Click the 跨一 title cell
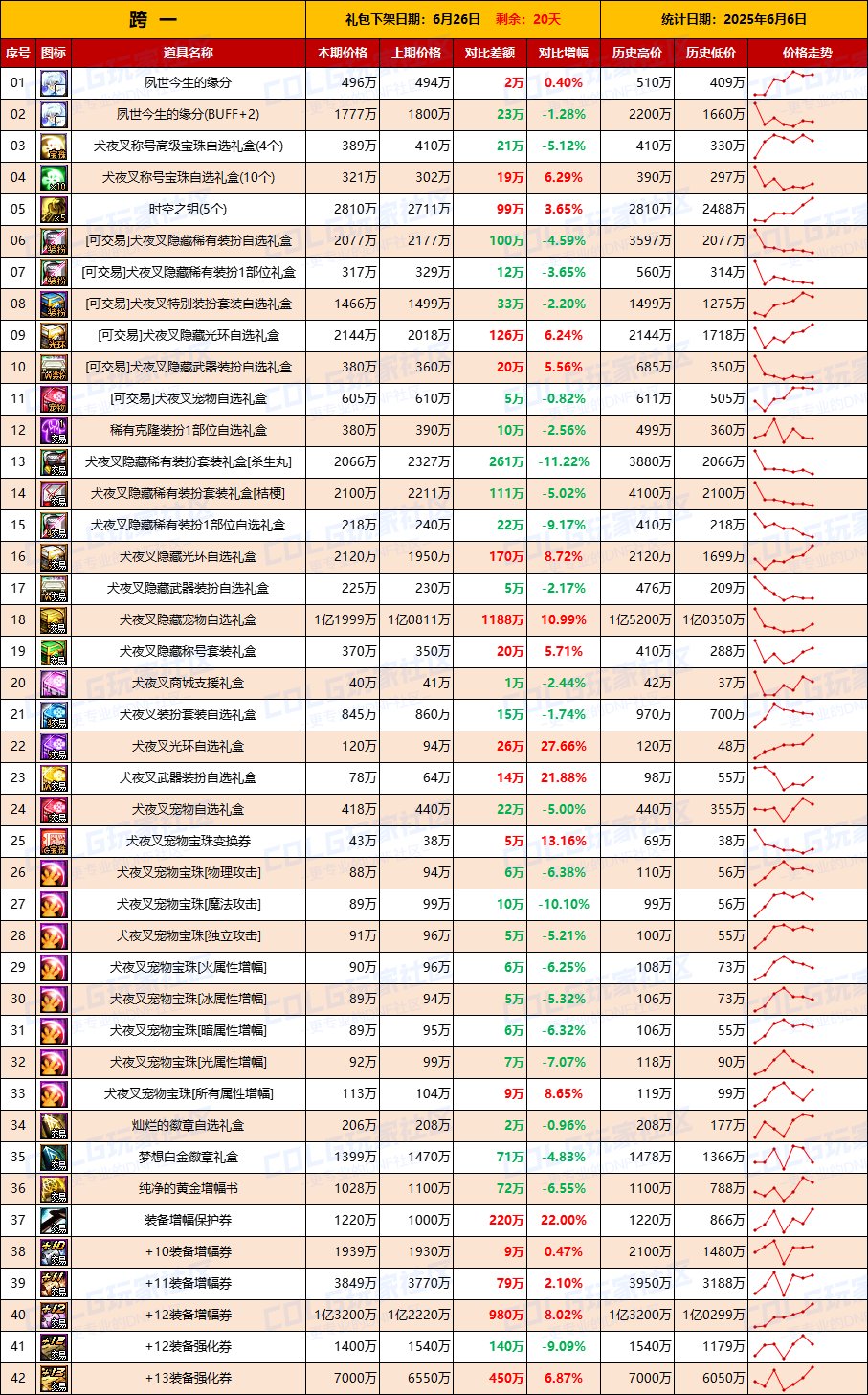Viewport: 868px width, 1395px height. 153,19
